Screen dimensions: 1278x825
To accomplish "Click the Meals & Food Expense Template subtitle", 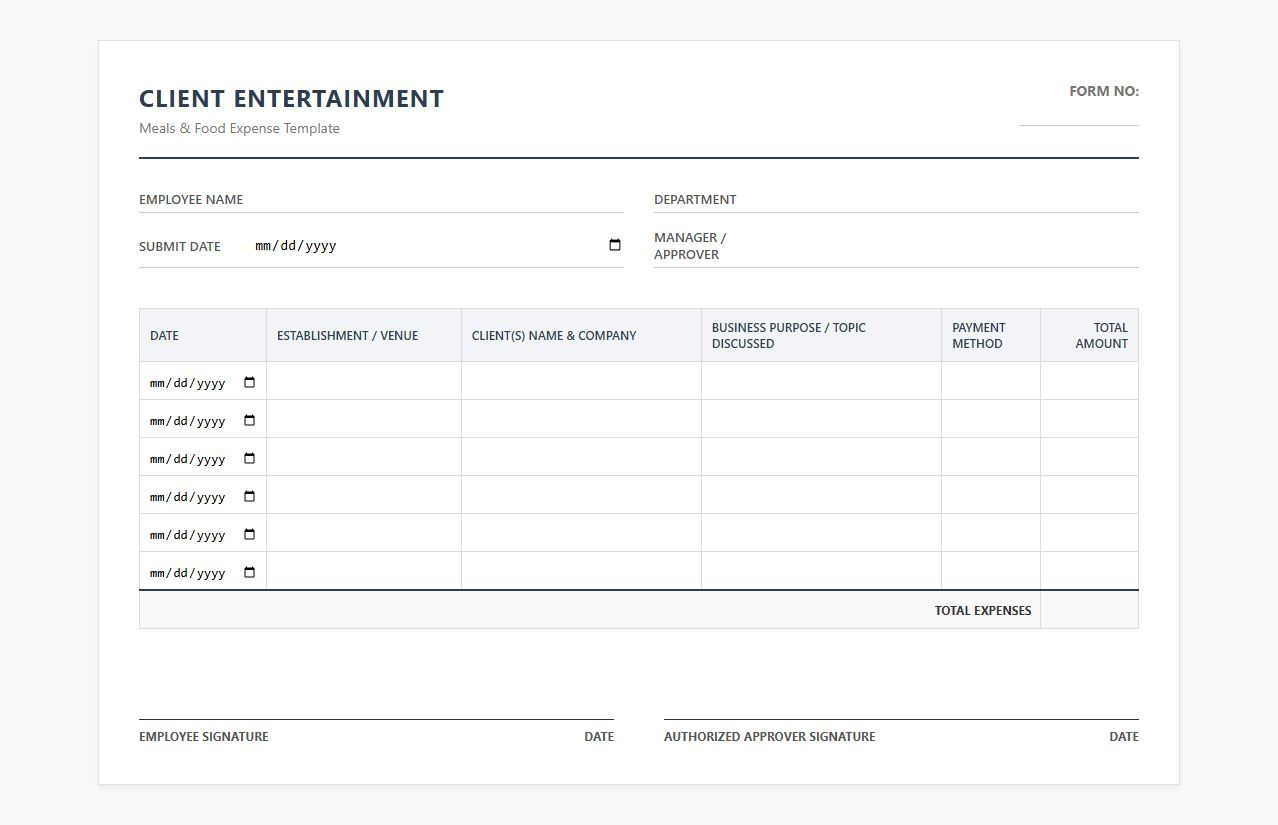I will pyautogui.click(x=239, y=128).
